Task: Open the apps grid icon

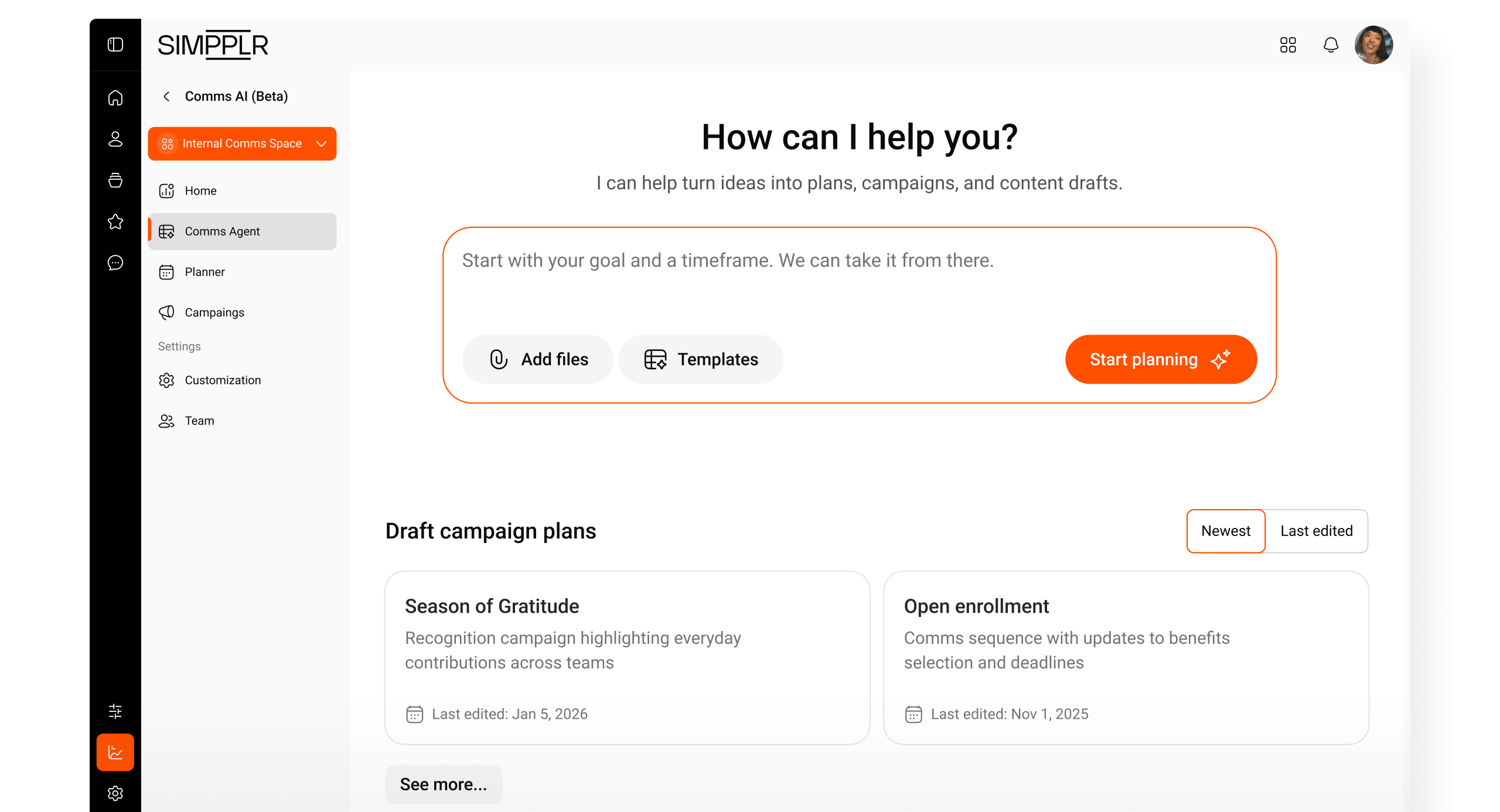Action: point(1288,45)
